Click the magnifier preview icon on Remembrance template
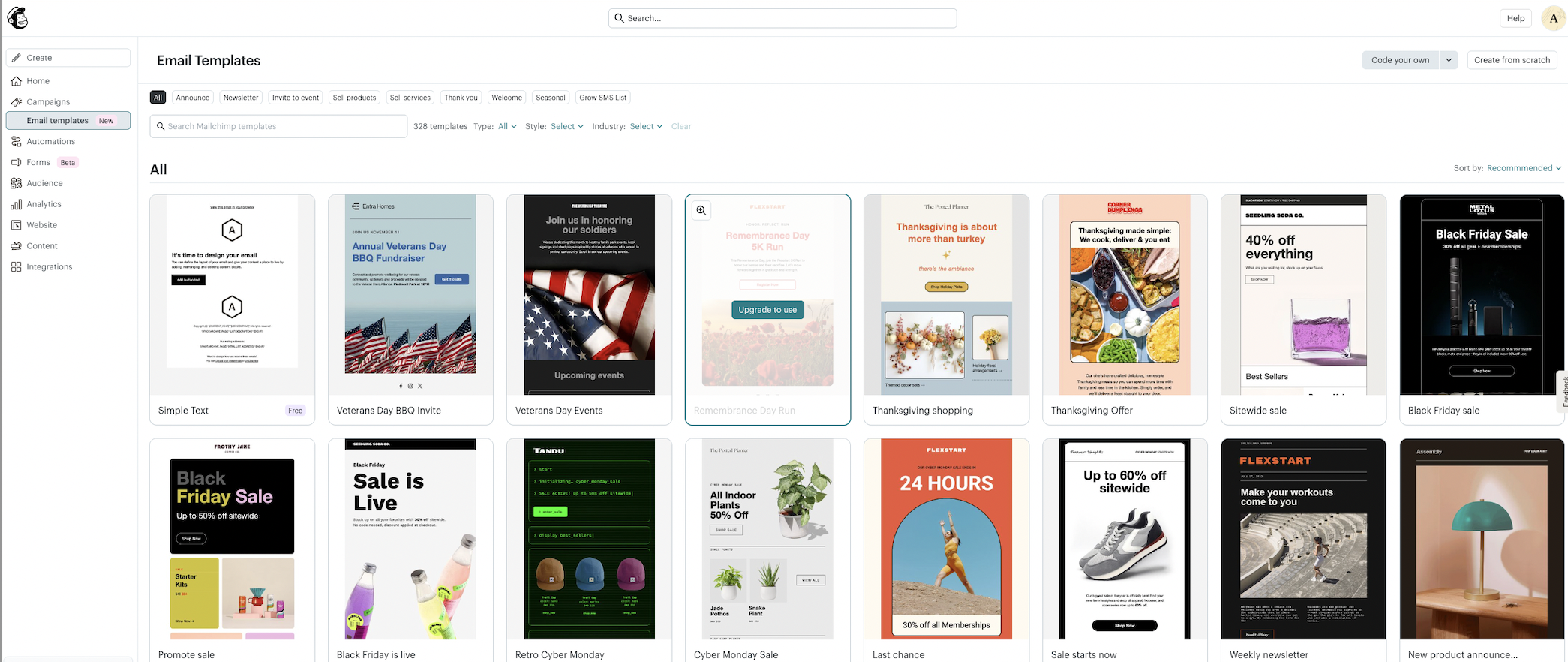This screenshot has width=1568, height=662. coord(701,211)
